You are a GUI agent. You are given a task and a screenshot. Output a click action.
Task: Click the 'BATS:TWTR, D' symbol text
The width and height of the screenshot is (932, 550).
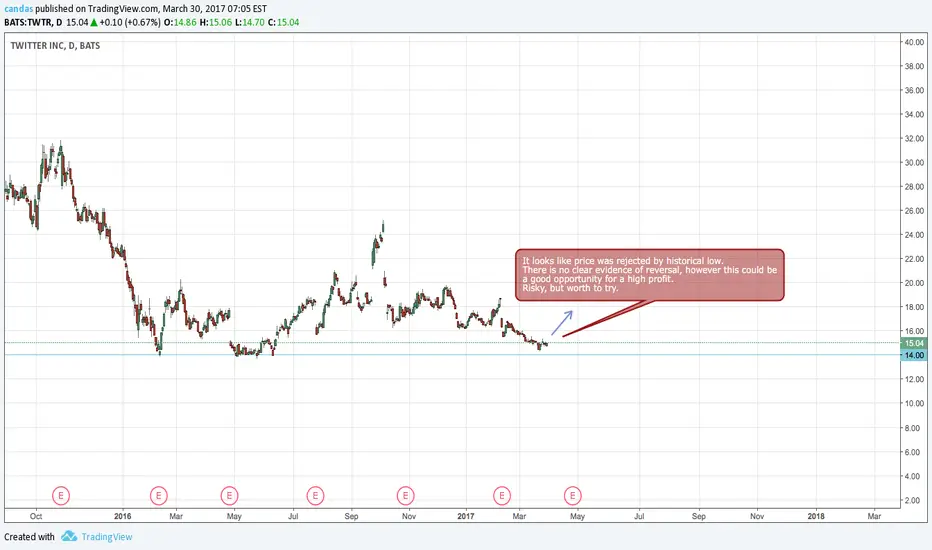click(x=33, y=23)
